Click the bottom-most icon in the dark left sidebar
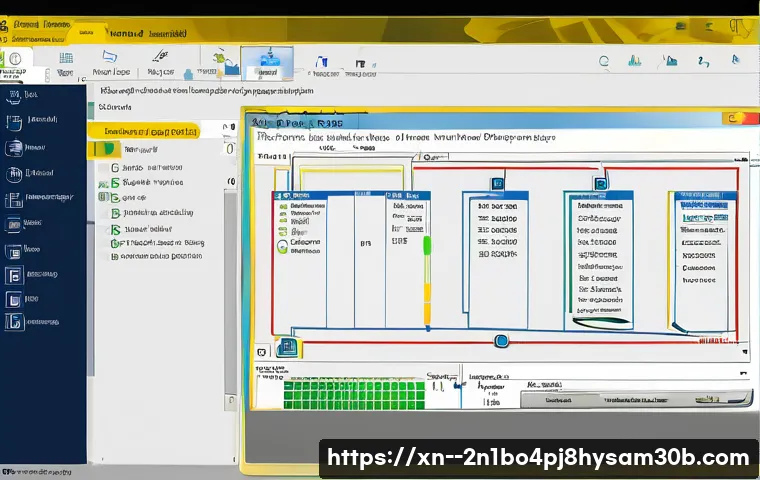This screenshot has height=480, width=760. click(14, 322)
